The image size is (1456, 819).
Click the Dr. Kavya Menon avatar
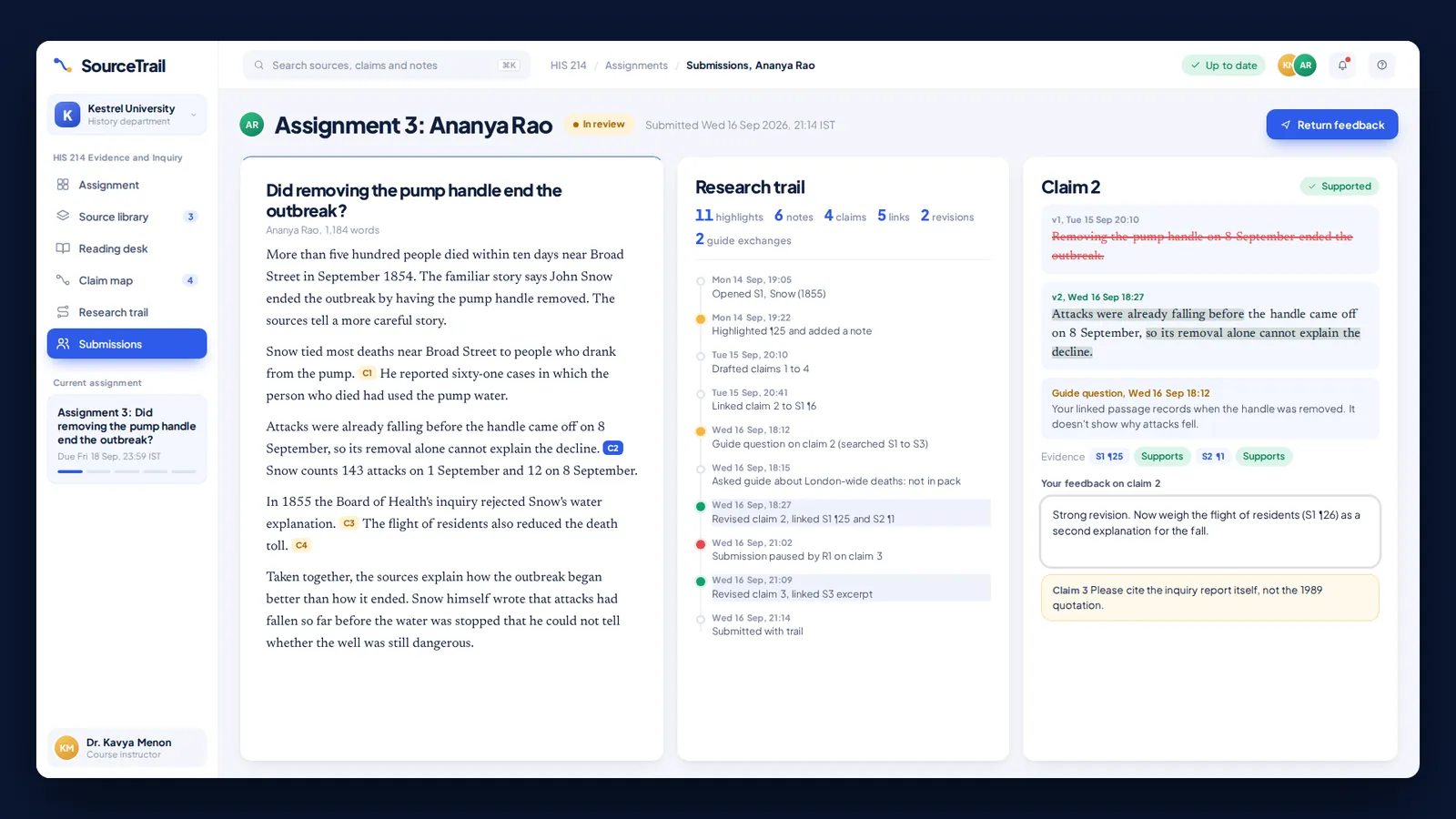66,748
